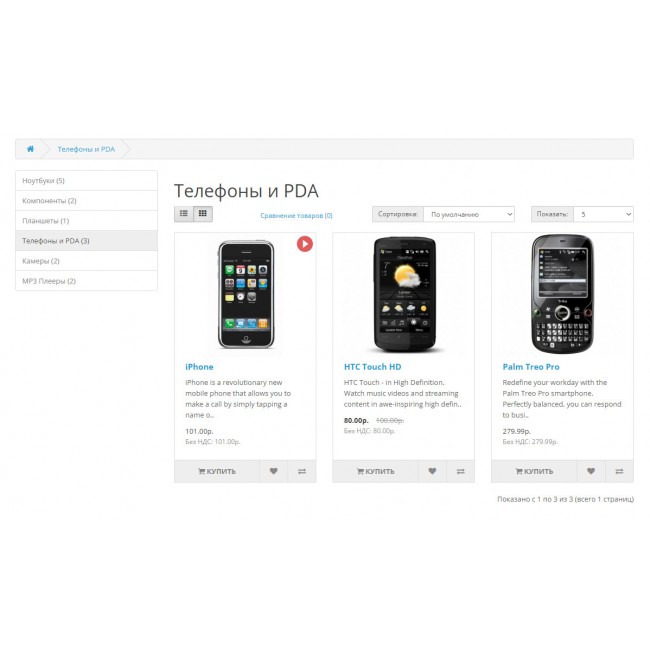Play the iPhone product video badge
The width and height of the screenshot is (650, 650).
pyautogui.click(x=305, y=244)
